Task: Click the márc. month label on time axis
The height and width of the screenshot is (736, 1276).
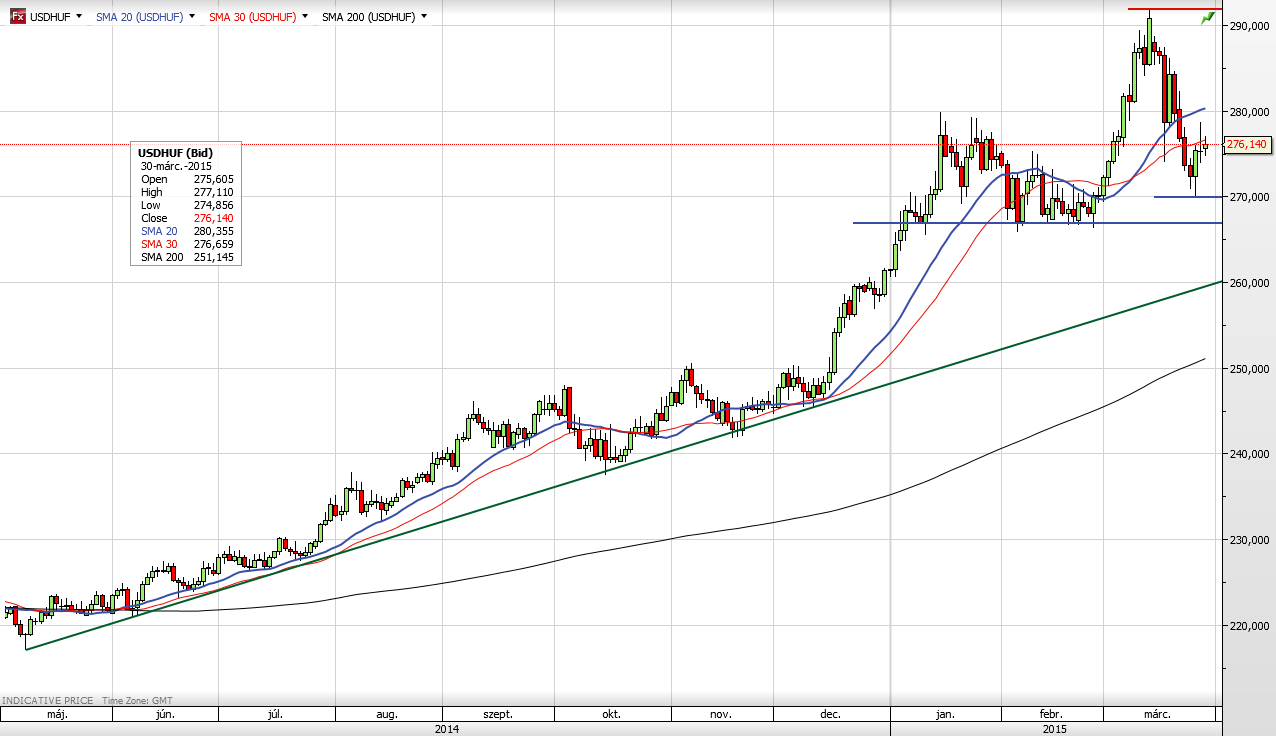Action: tap(1157, 715)
